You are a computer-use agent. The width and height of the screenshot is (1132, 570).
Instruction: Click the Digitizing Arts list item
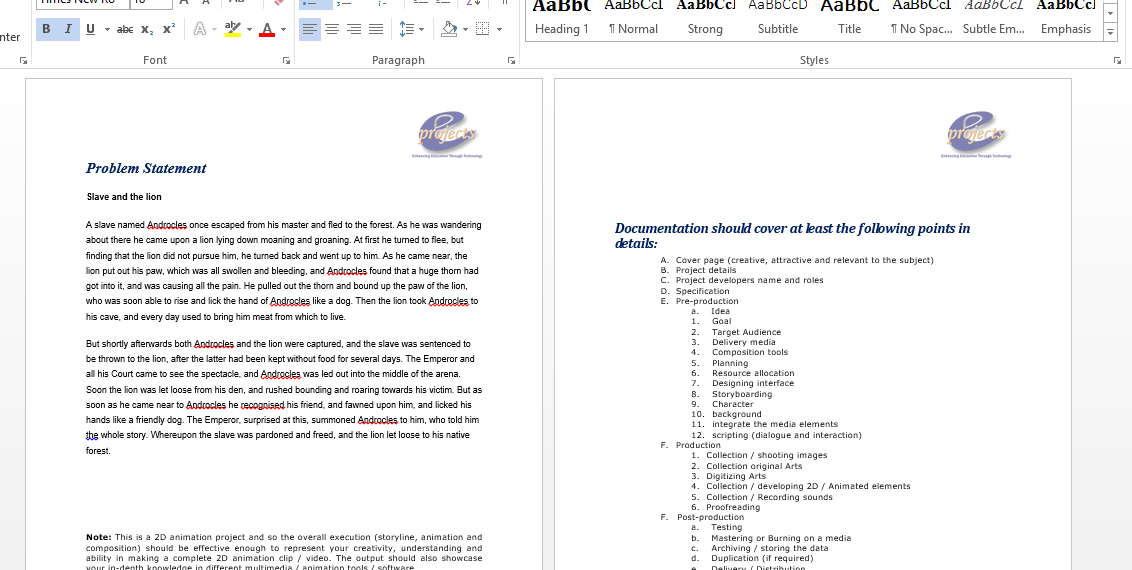coord(736,476)
